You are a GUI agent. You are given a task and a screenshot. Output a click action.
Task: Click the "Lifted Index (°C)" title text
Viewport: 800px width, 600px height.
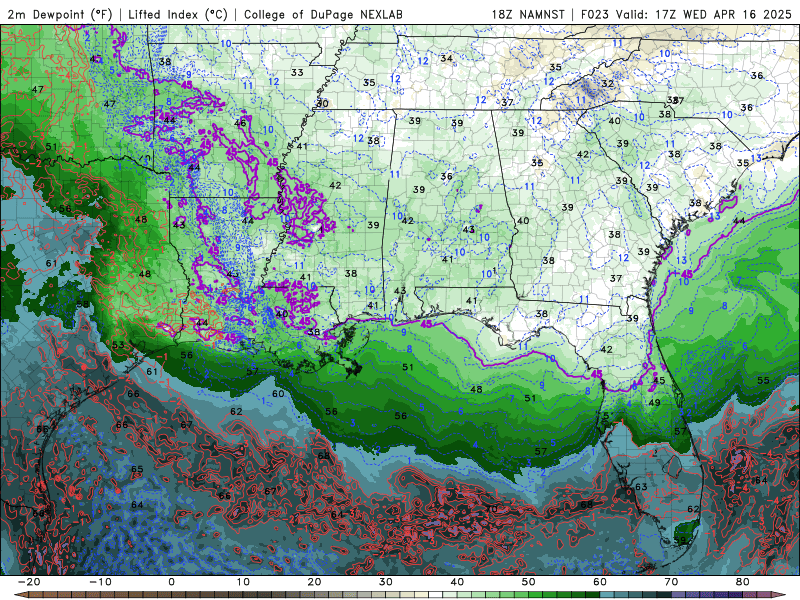tap(178, 15)
